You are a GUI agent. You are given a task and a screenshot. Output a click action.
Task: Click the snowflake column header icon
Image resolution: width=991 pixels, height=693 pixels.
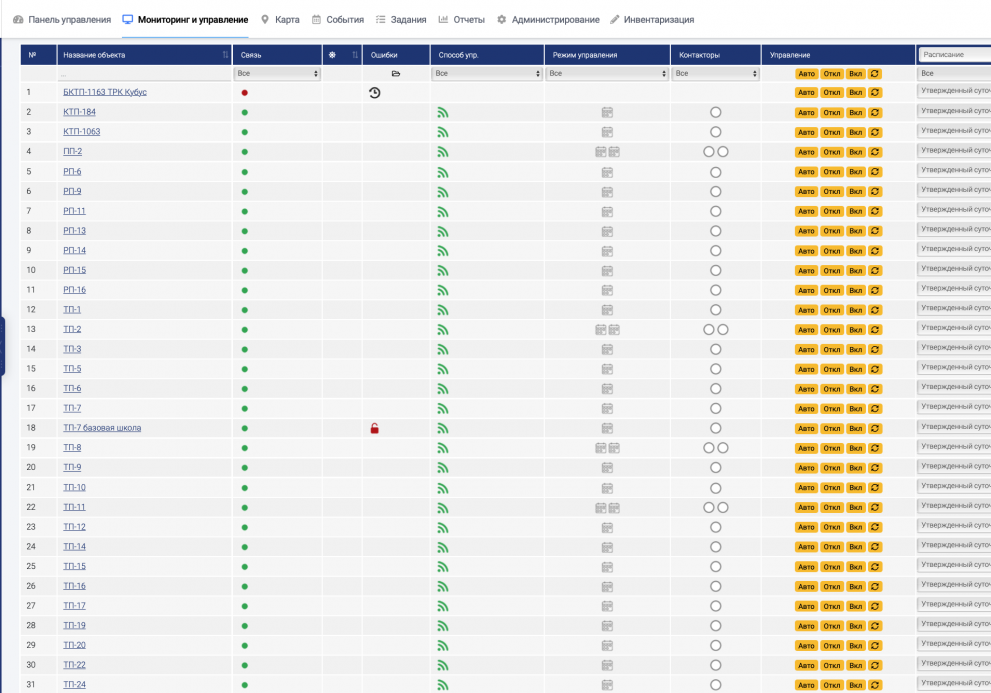pyautogui.click(x=332, y=54)
